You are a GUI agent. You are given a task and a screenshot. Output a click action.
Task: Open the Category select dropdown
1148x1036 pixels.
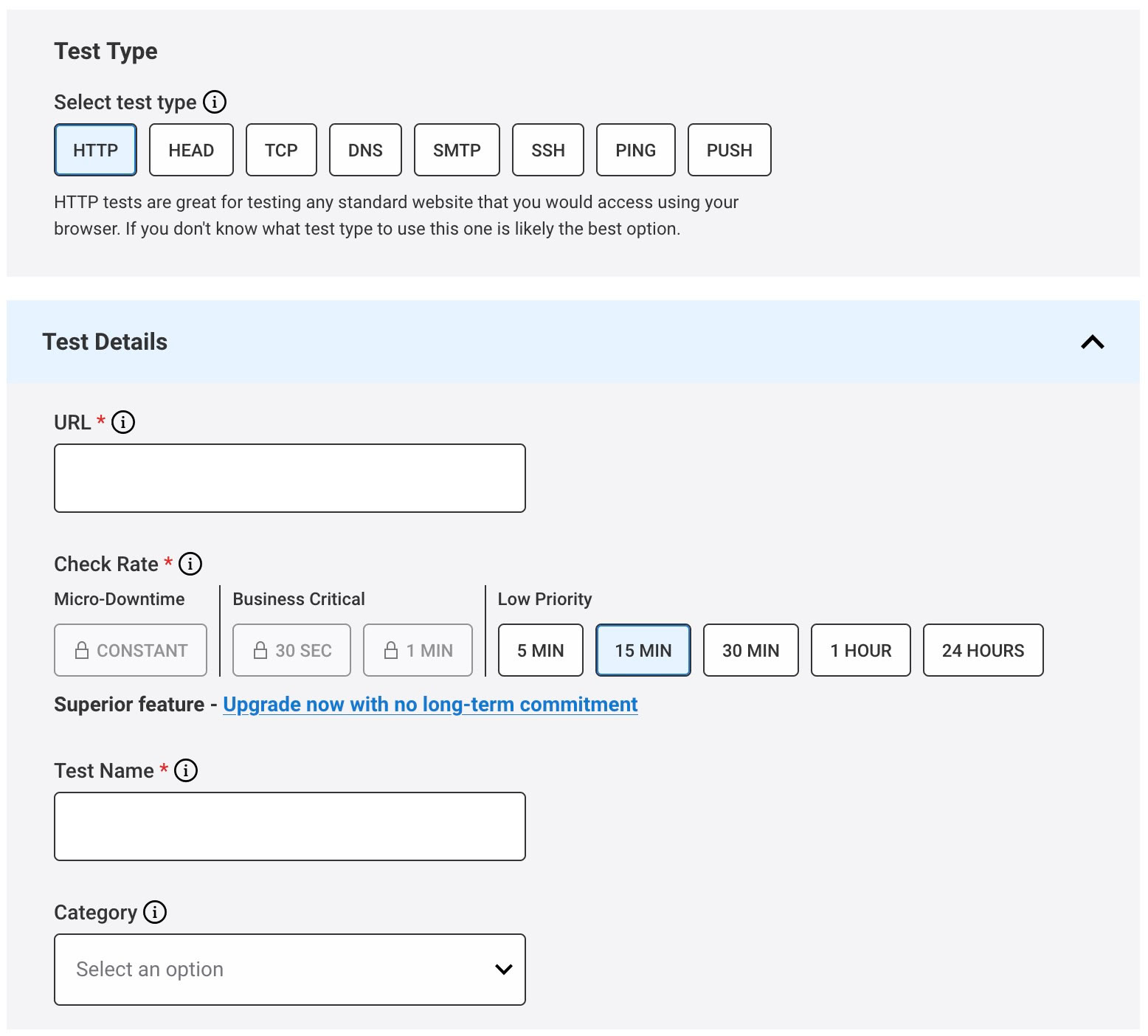[x=289, y=970]
